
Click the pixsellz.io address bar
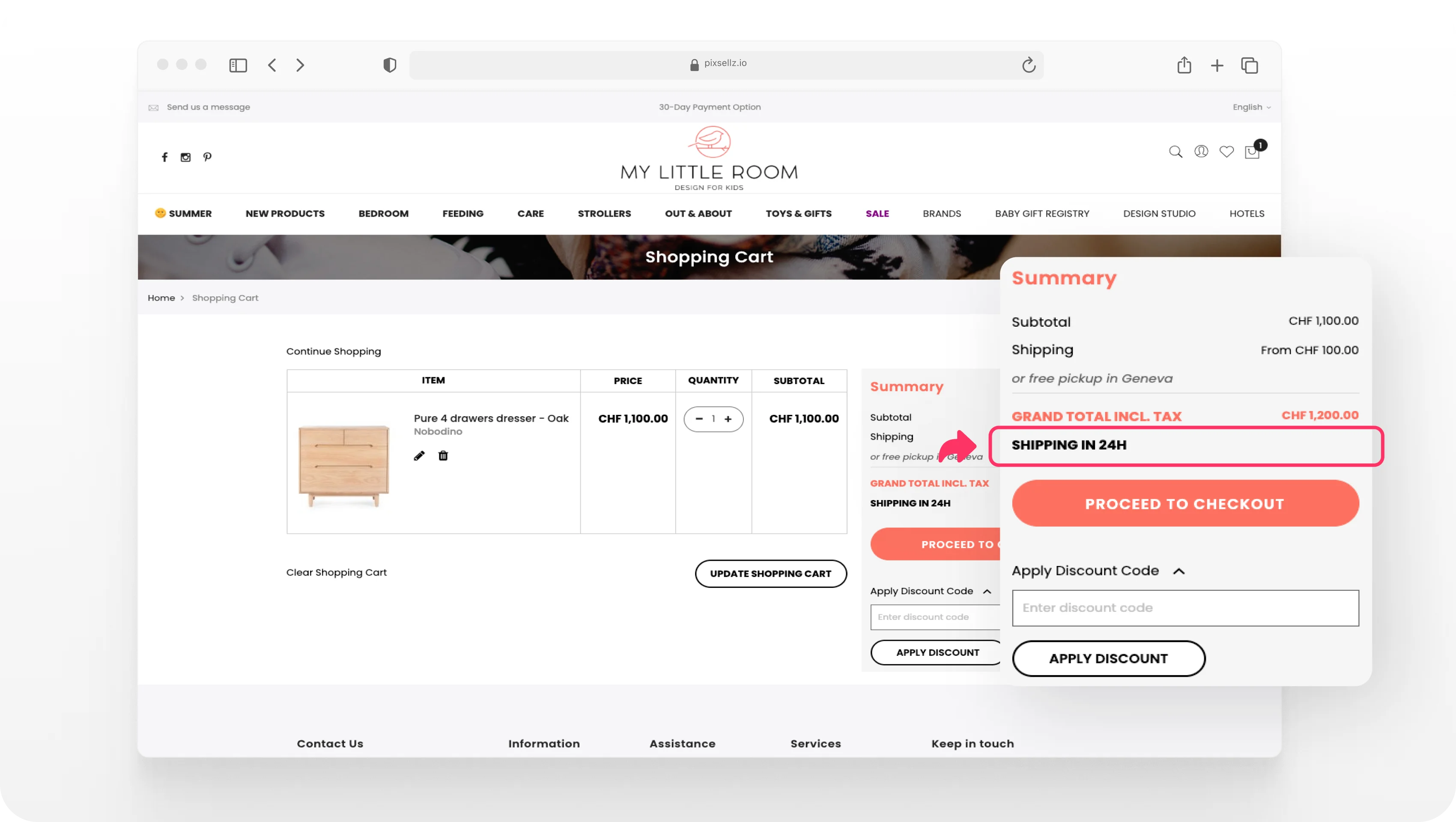[x=726, y=65]
